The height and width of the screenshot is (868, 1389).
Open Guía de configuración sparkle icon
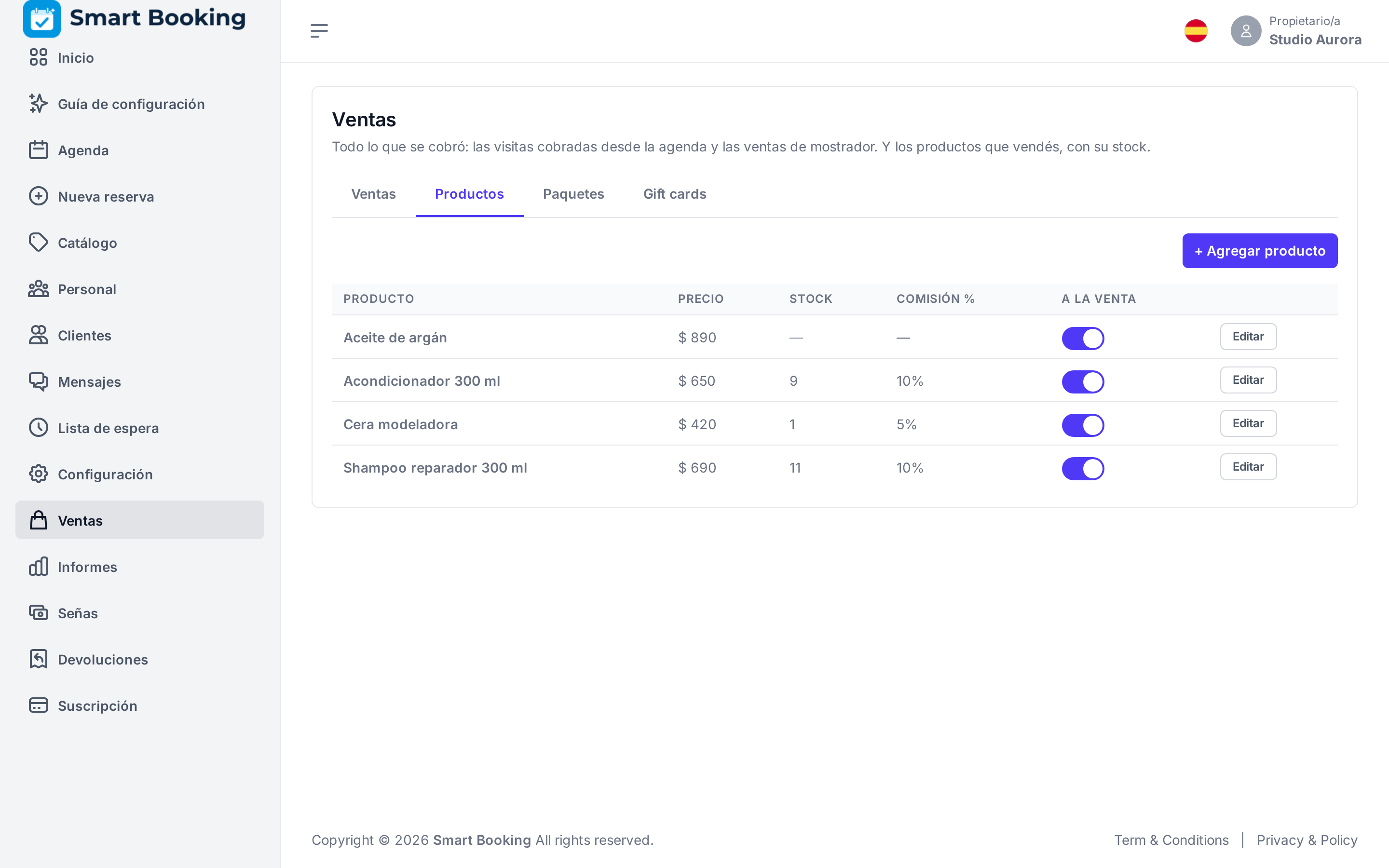click(x=39, y=104)
